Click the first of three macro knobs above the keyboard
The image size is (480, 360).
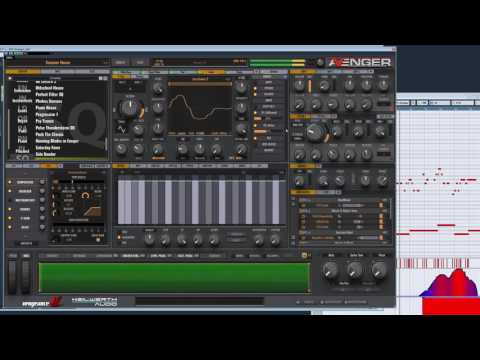330,270
